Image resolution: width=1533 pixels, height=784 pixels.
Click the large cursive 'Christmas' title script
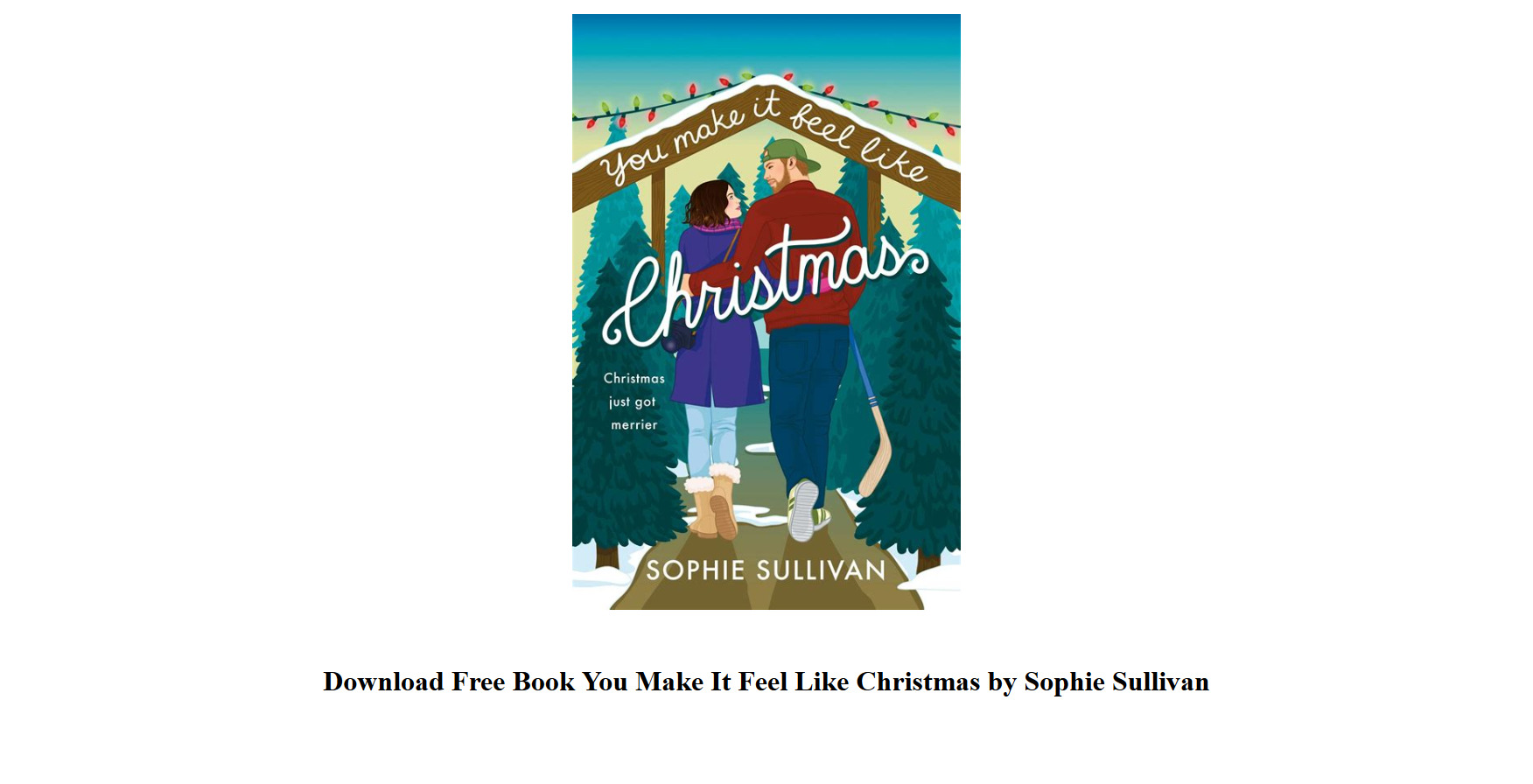tap(766, 284)
